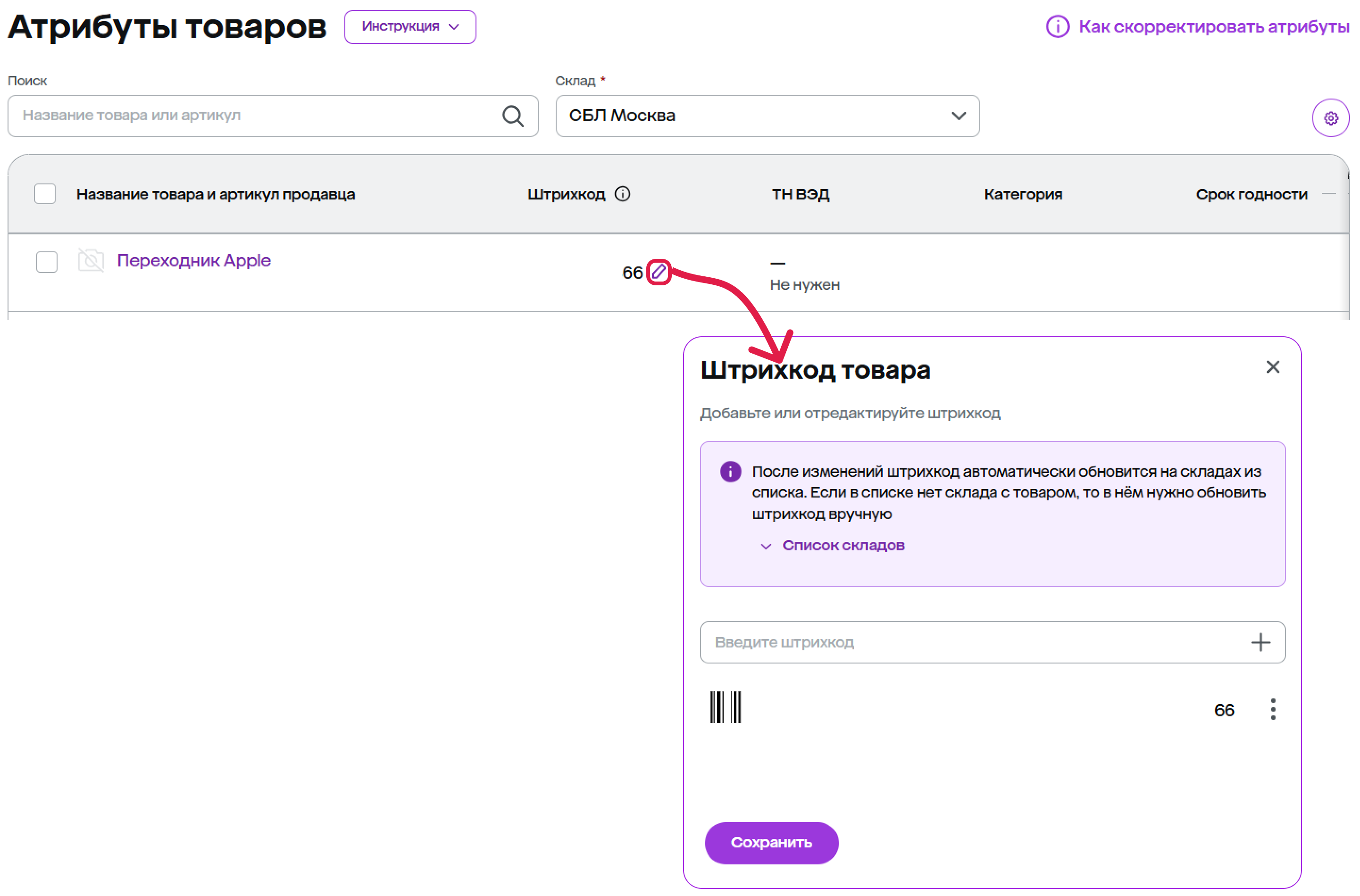Click the barcode image in the dialog
Viewport: 1360px width, 896px height.
[725, 707]
